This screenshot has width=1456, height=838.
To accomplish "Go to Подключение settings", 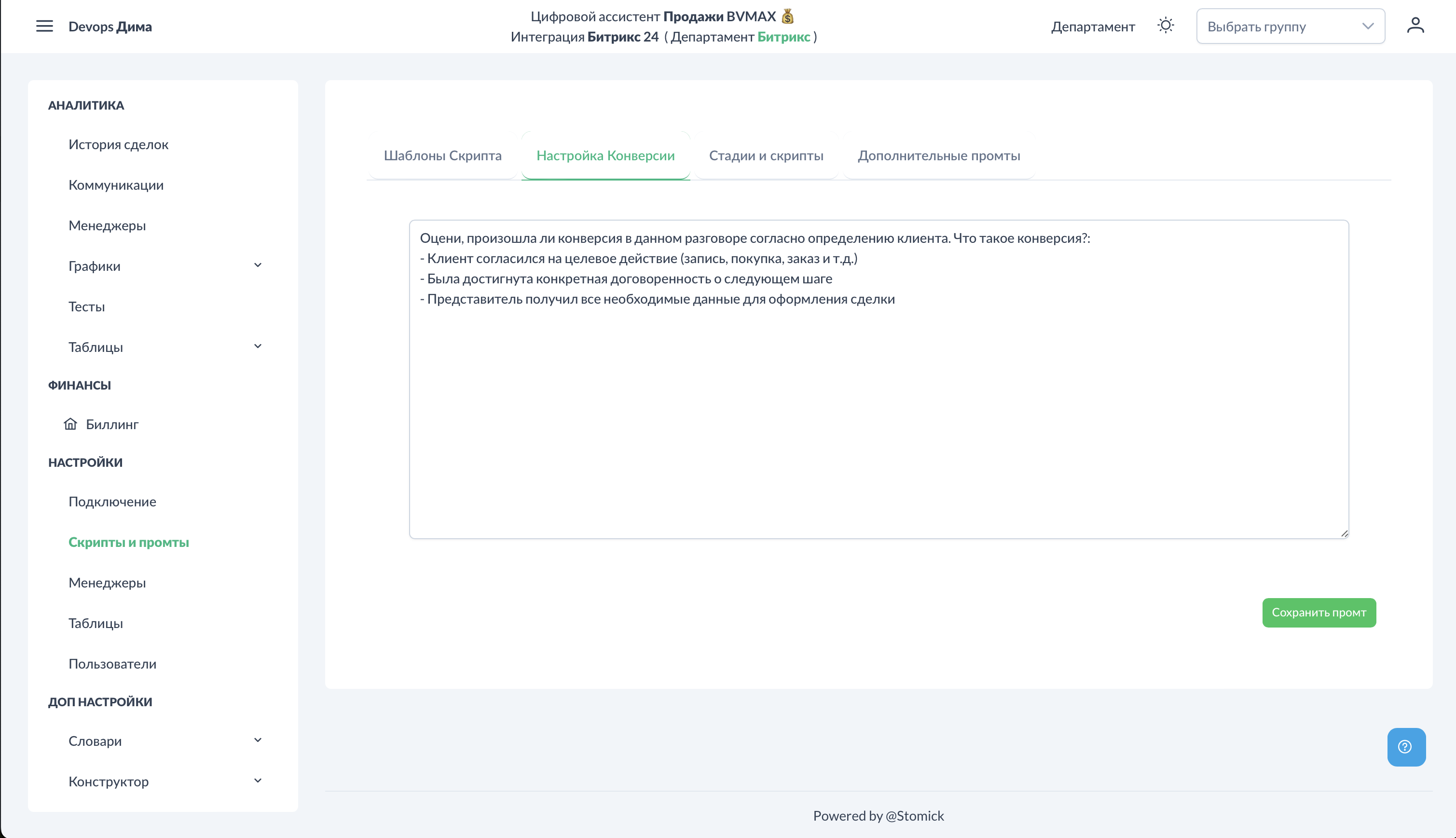I will coord(112,501).
